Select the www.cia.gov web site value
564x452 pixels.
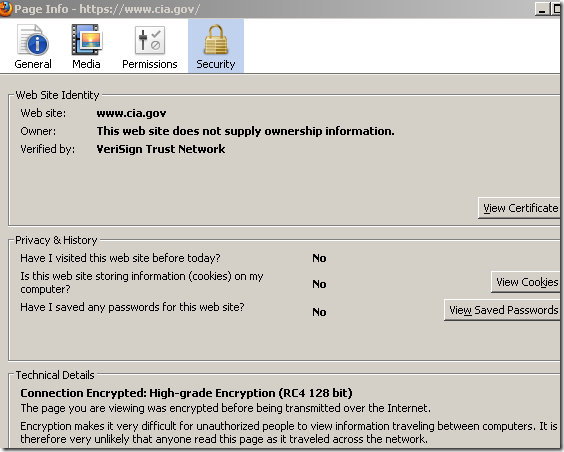tap(131, 113)
